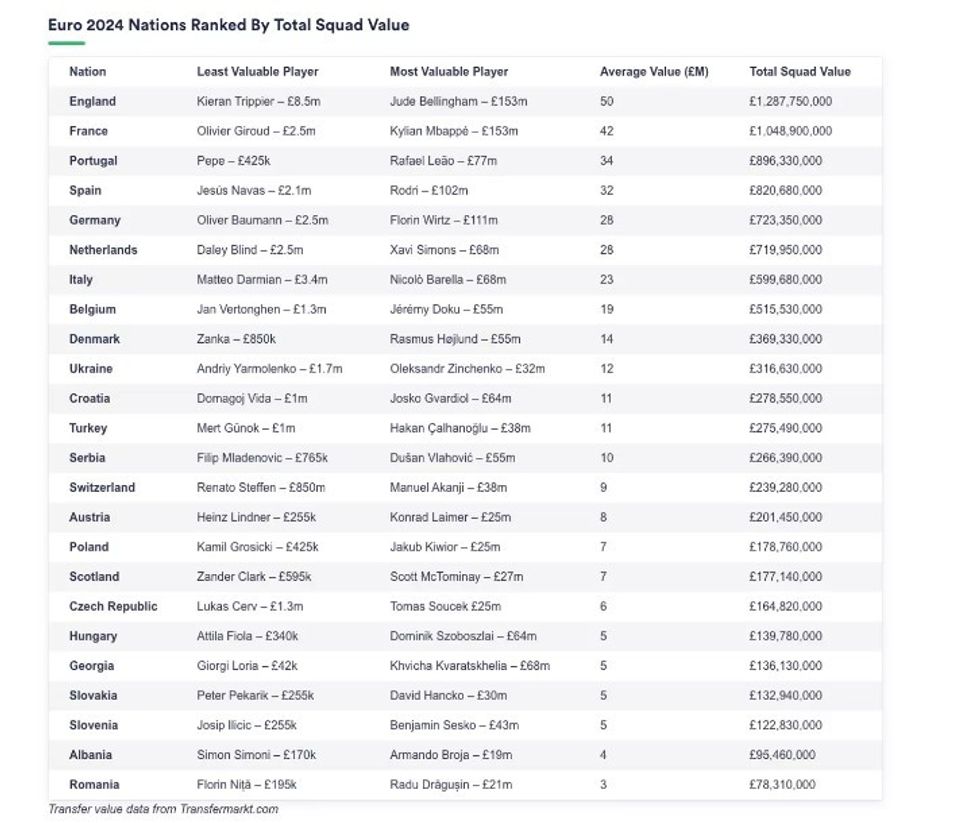Select the Portugal nation cell
The height and width of the screenshot is (823, 980).
(x=93, y=161)
